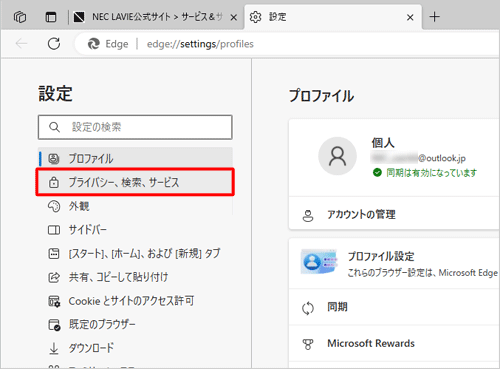Viewport: 500px width, 369px height.
Task: Click the window icon beside [スタート]、[ホーム]
Action: pos(54,254)
